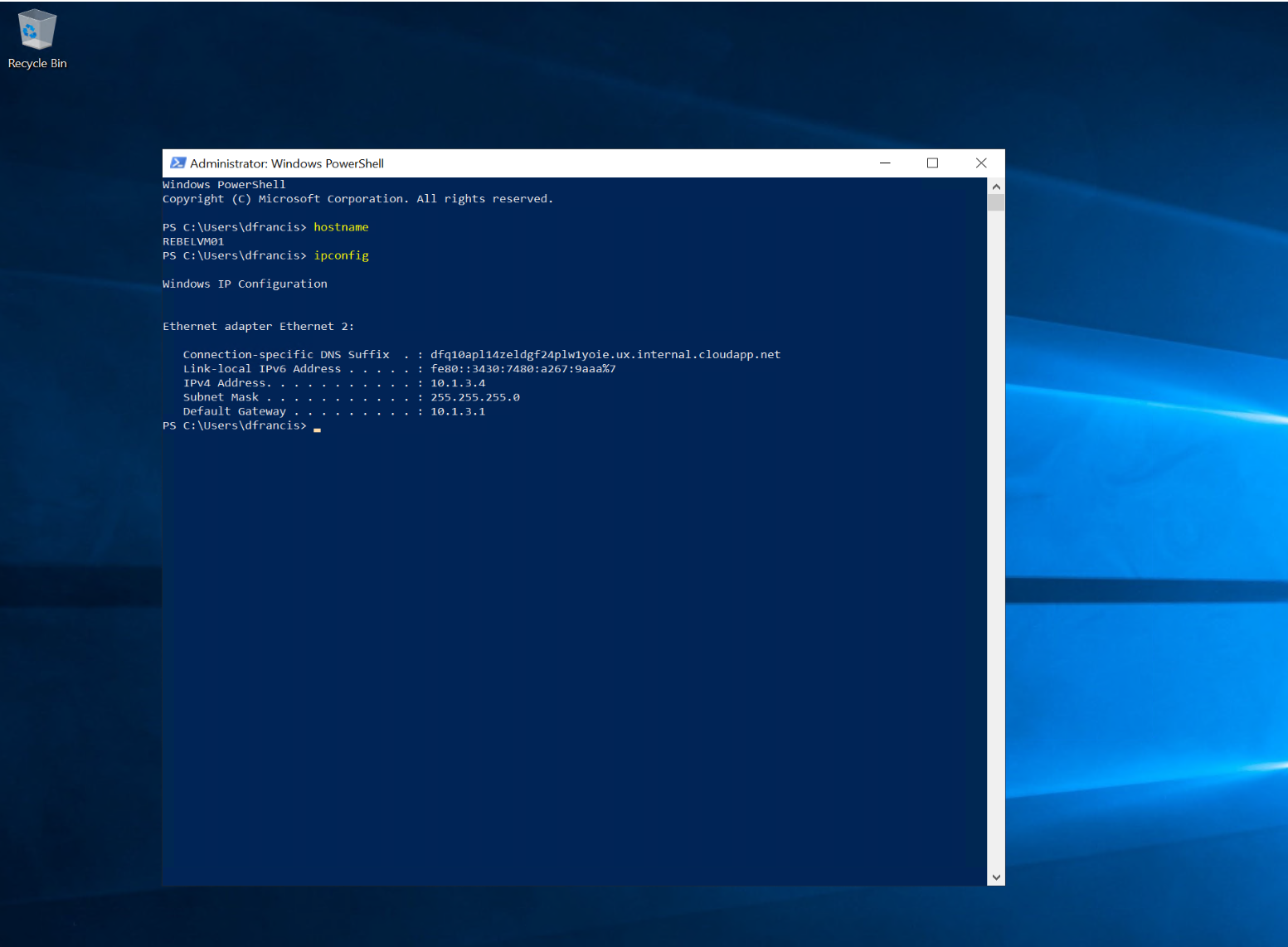This screenshot has height=947, width=1288.
Task: Minimize the PowerShell window
Action: (x=885, y=163)
